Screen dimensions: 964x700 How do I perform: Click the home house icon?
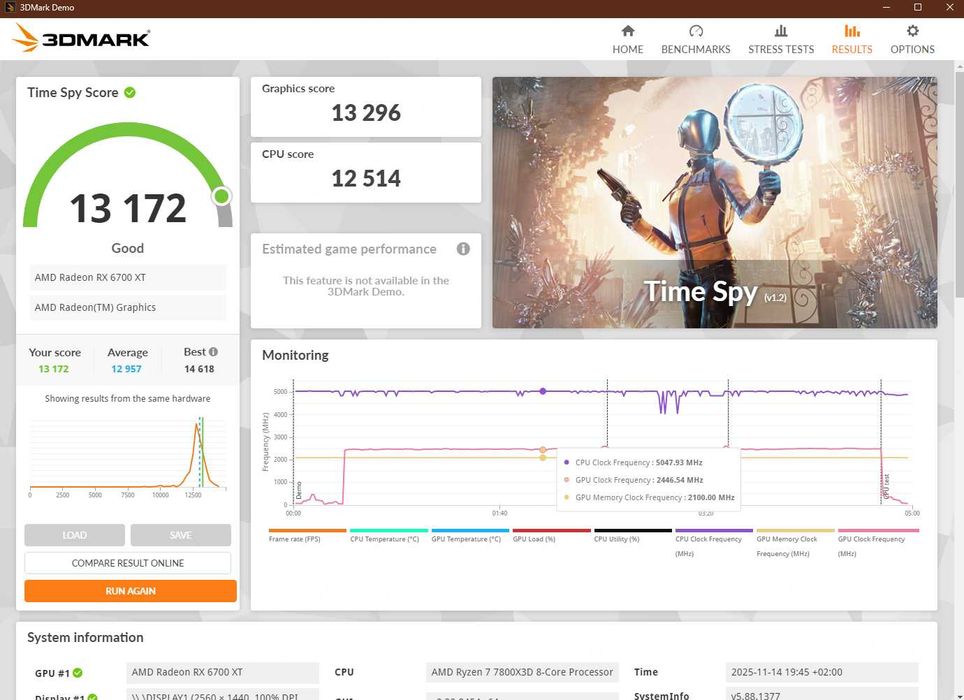click(x=628, y=31)
